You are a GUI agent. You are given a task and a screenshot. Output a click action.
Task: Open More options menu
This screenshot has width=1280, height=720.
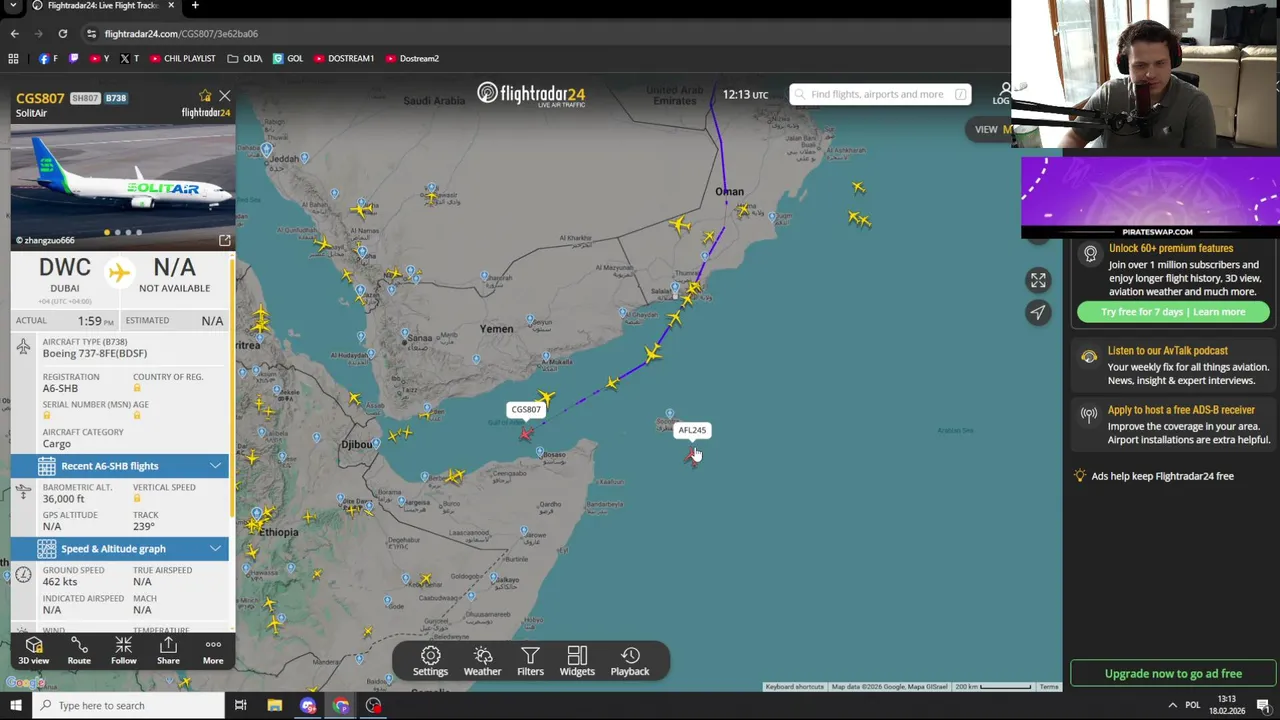[213, 651]
